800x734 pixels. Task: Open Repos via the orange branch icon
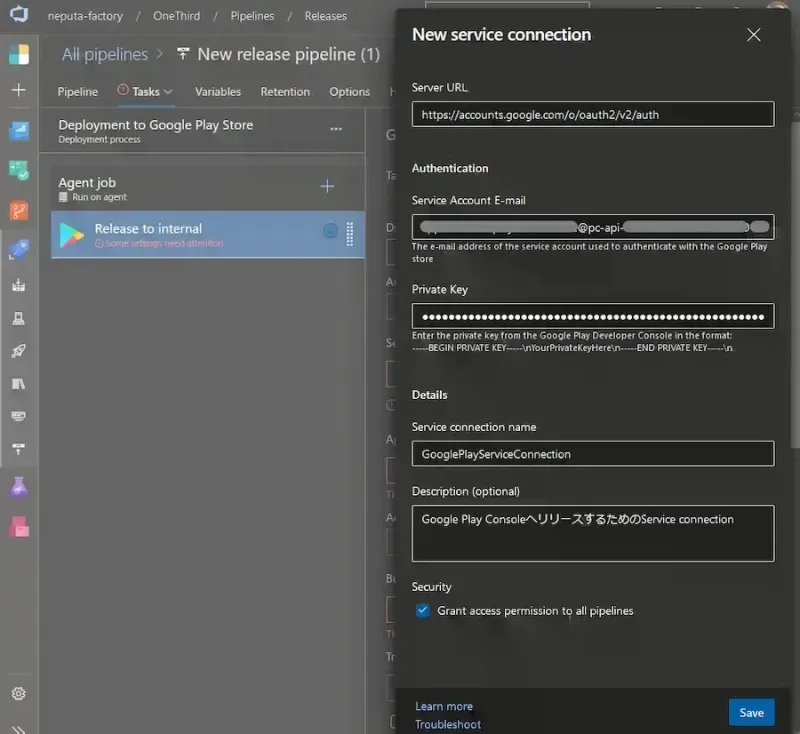click(19, 211)
